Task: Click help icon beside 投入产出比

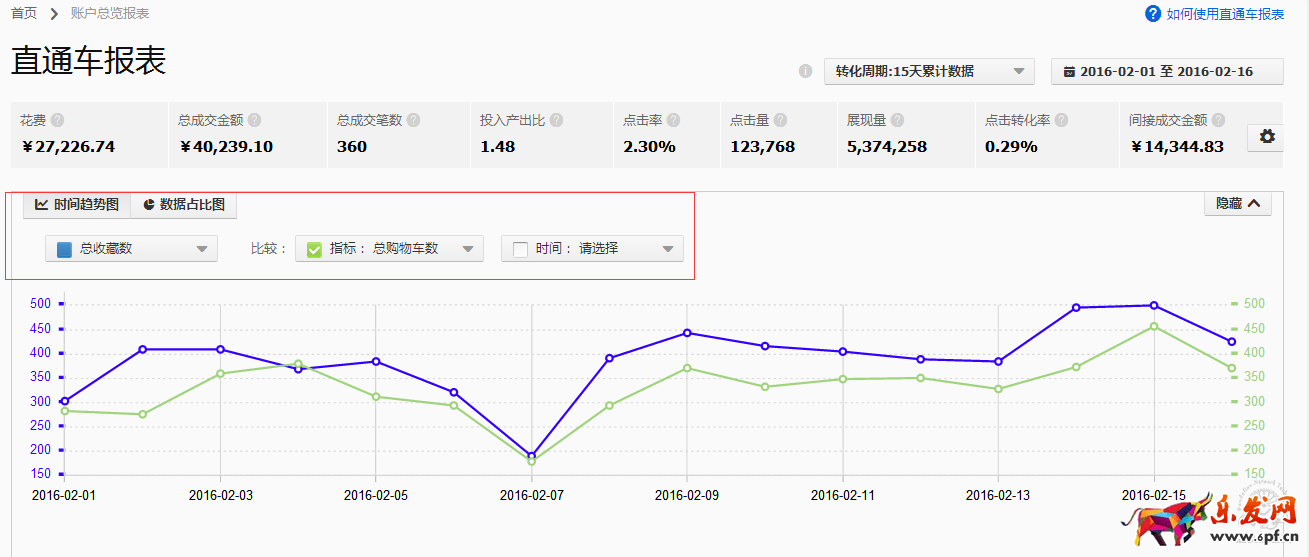Action: tap(556, 120)
